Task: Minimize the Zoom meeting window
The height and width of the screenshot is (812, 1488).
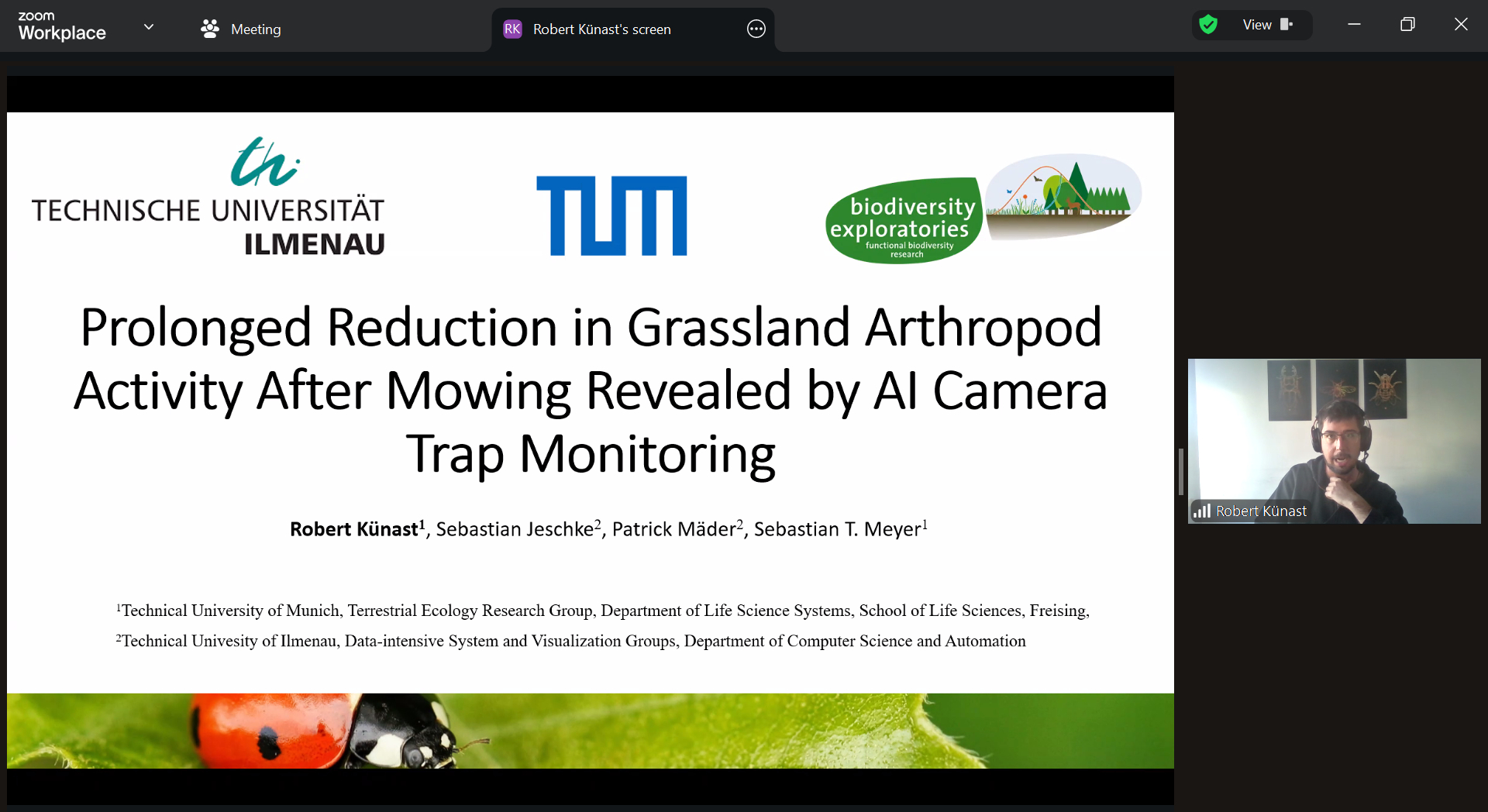Action: (x=1354, y=25)
